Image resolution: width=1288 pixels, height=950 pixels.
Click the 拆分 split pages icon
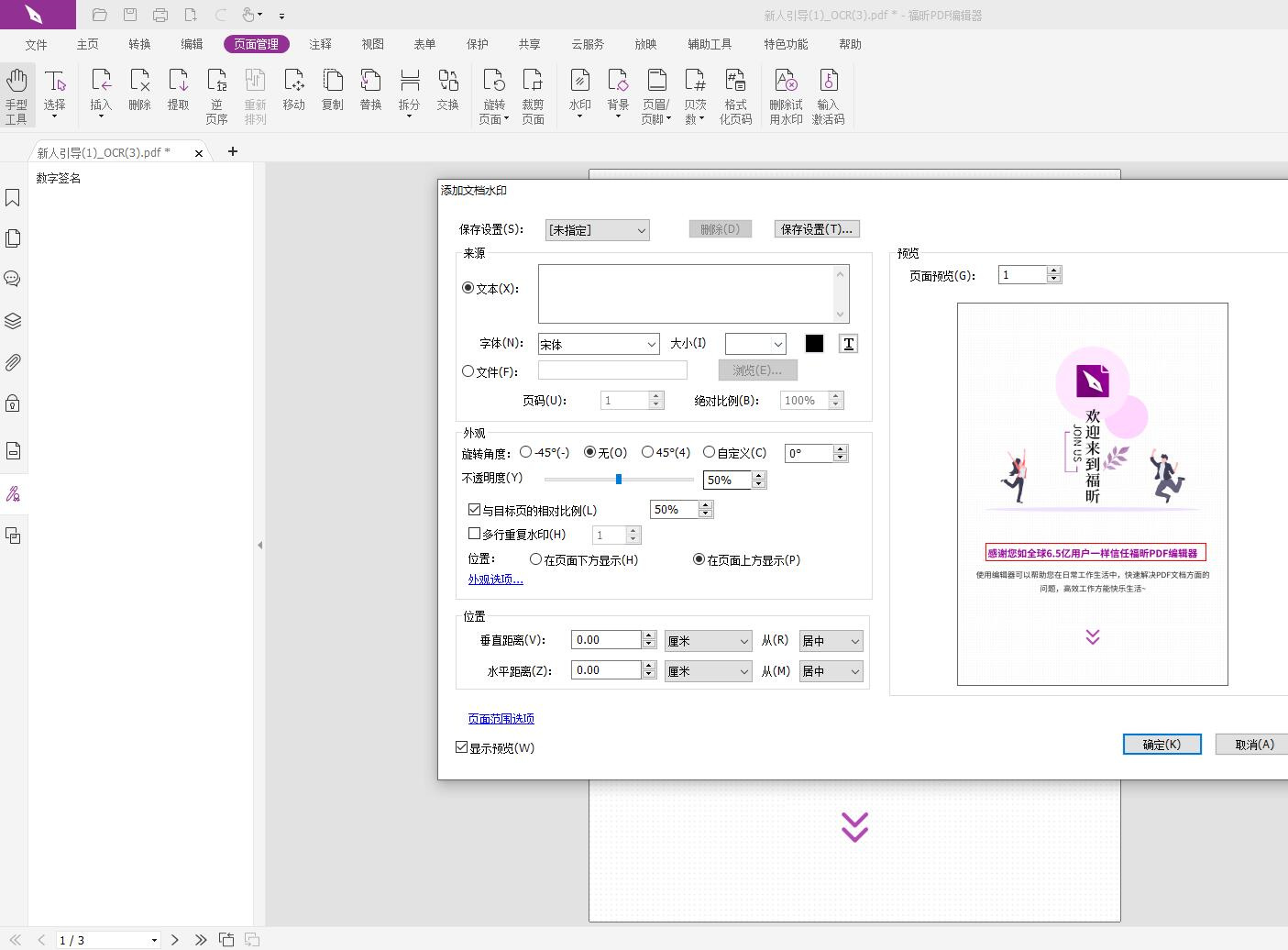[x=409, y=94]
